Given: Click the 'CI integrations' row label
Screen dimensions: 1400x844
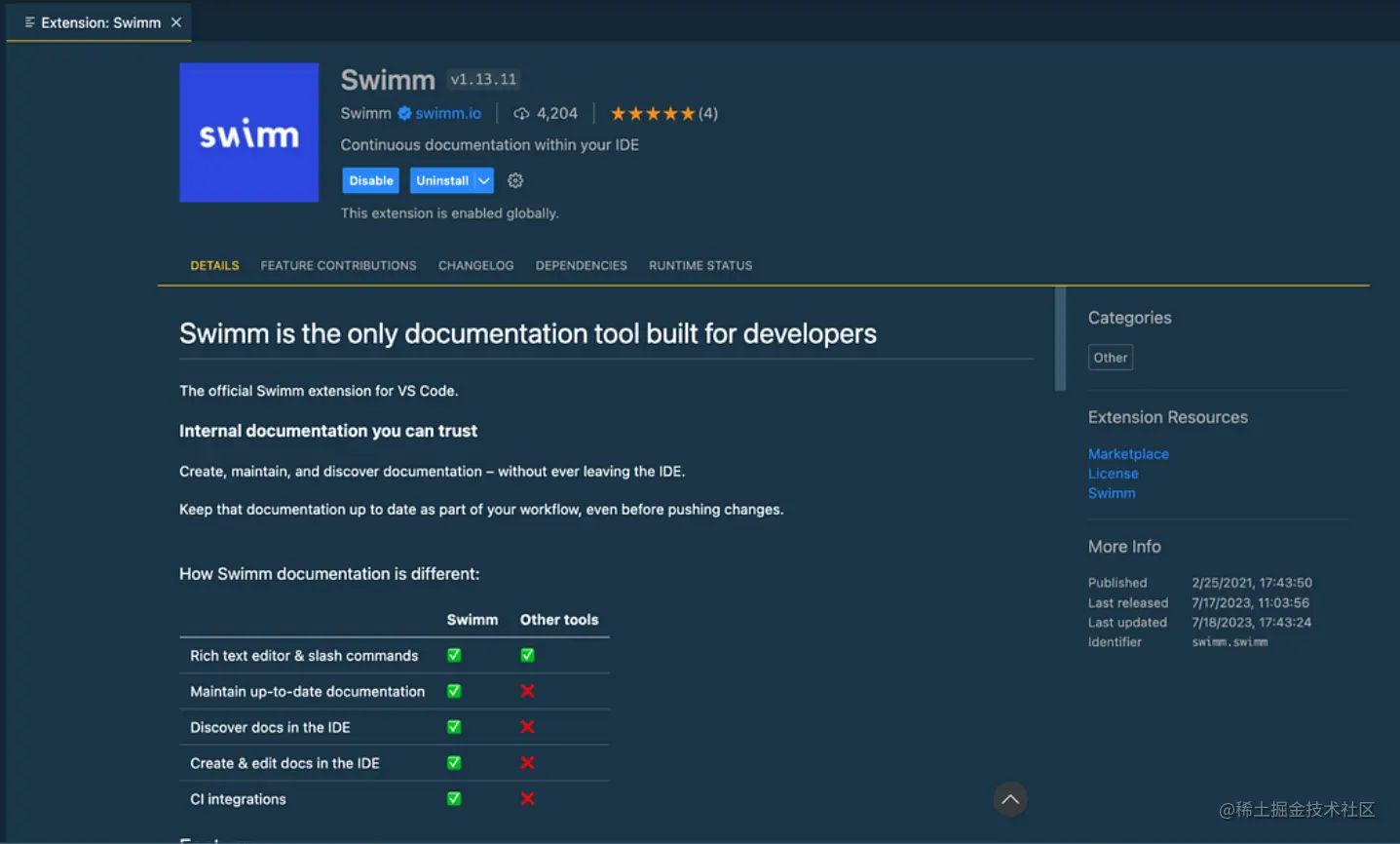Looking at the screenshot, I should coord(238,799).
